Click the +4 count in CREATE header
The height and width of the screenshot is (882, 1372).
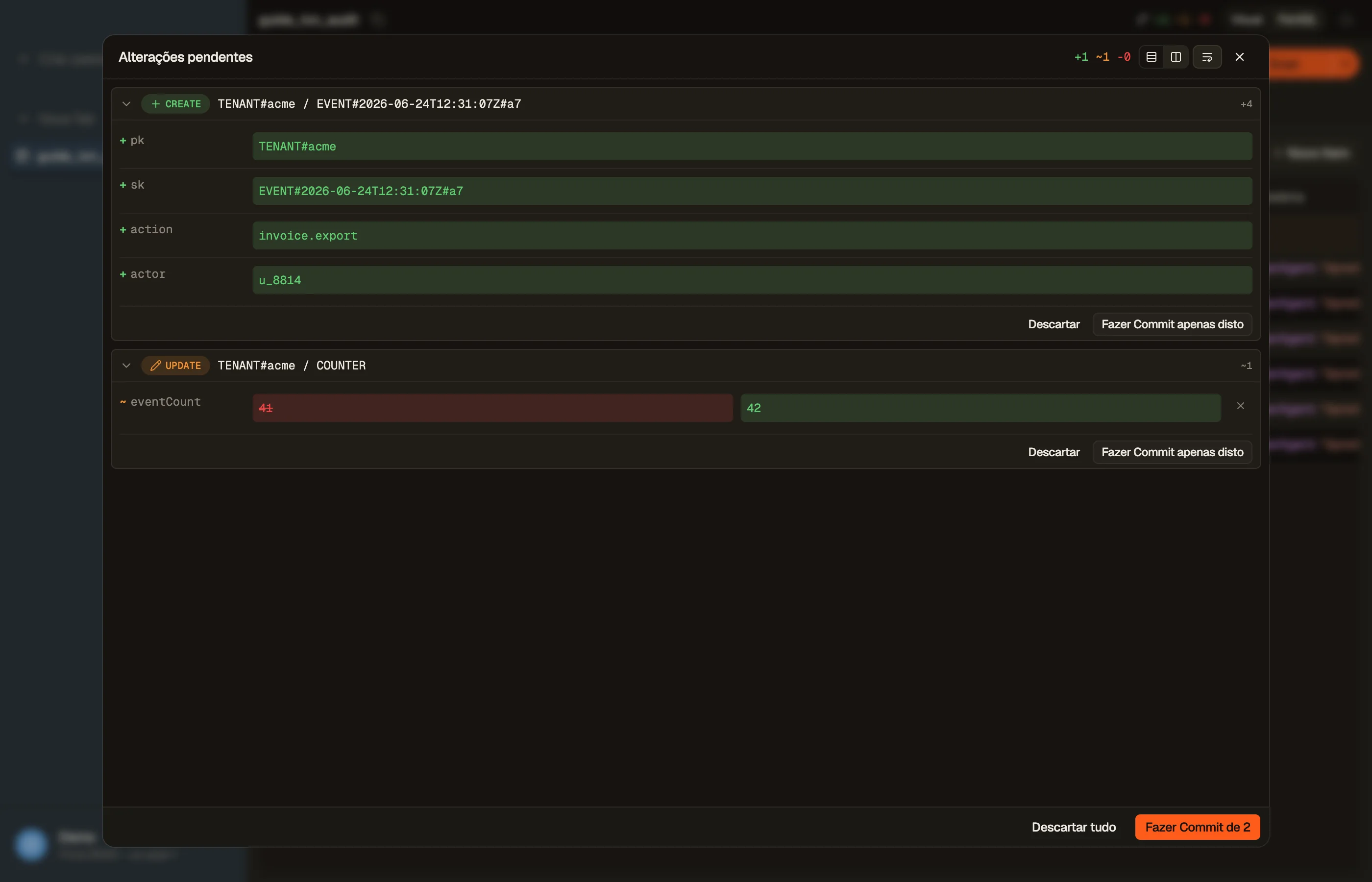[x=1246, y=104]
